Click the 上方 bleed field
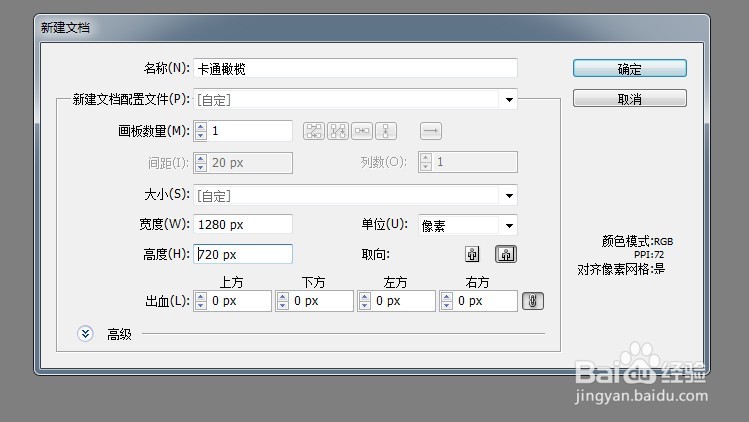The width and height of the screenshot is (749, 422). (x=239, y=301)
